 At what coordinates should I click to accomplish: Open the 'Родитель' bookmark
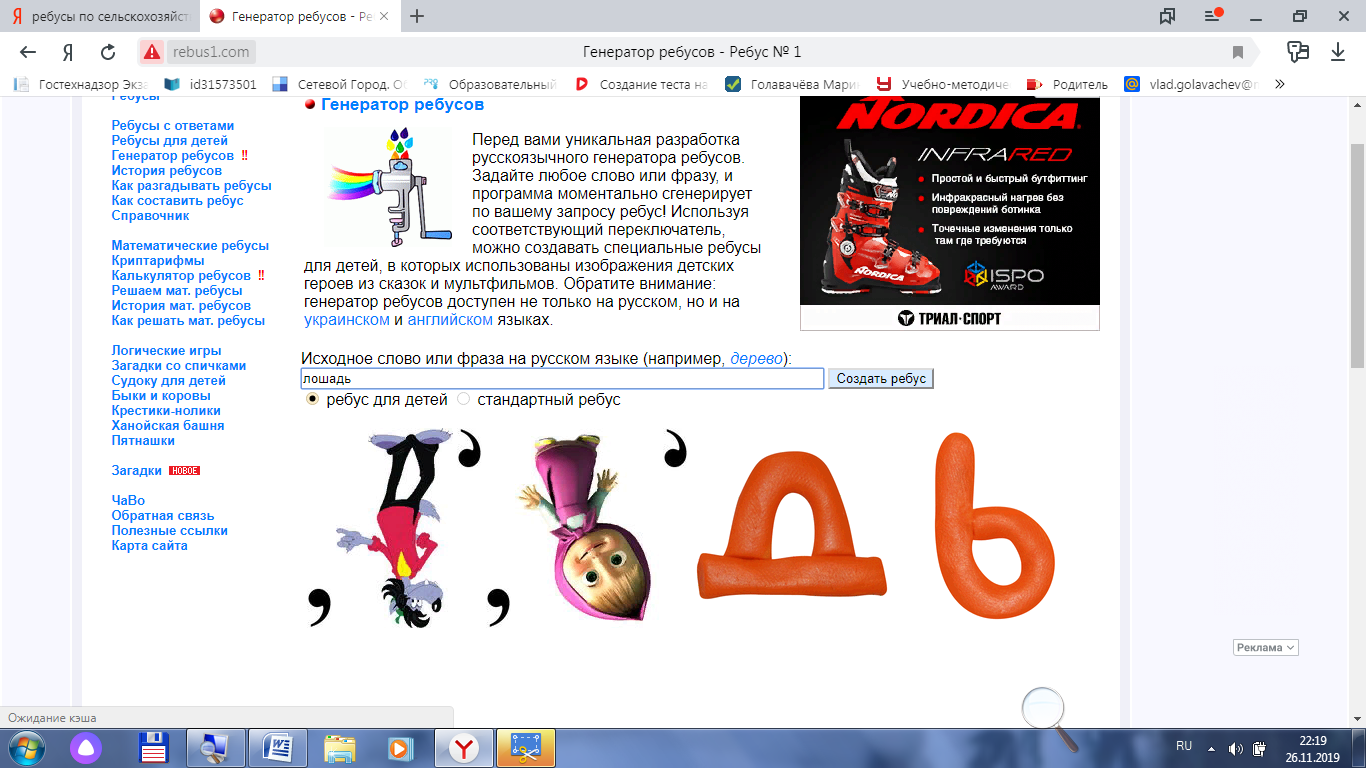point(1067,84)
